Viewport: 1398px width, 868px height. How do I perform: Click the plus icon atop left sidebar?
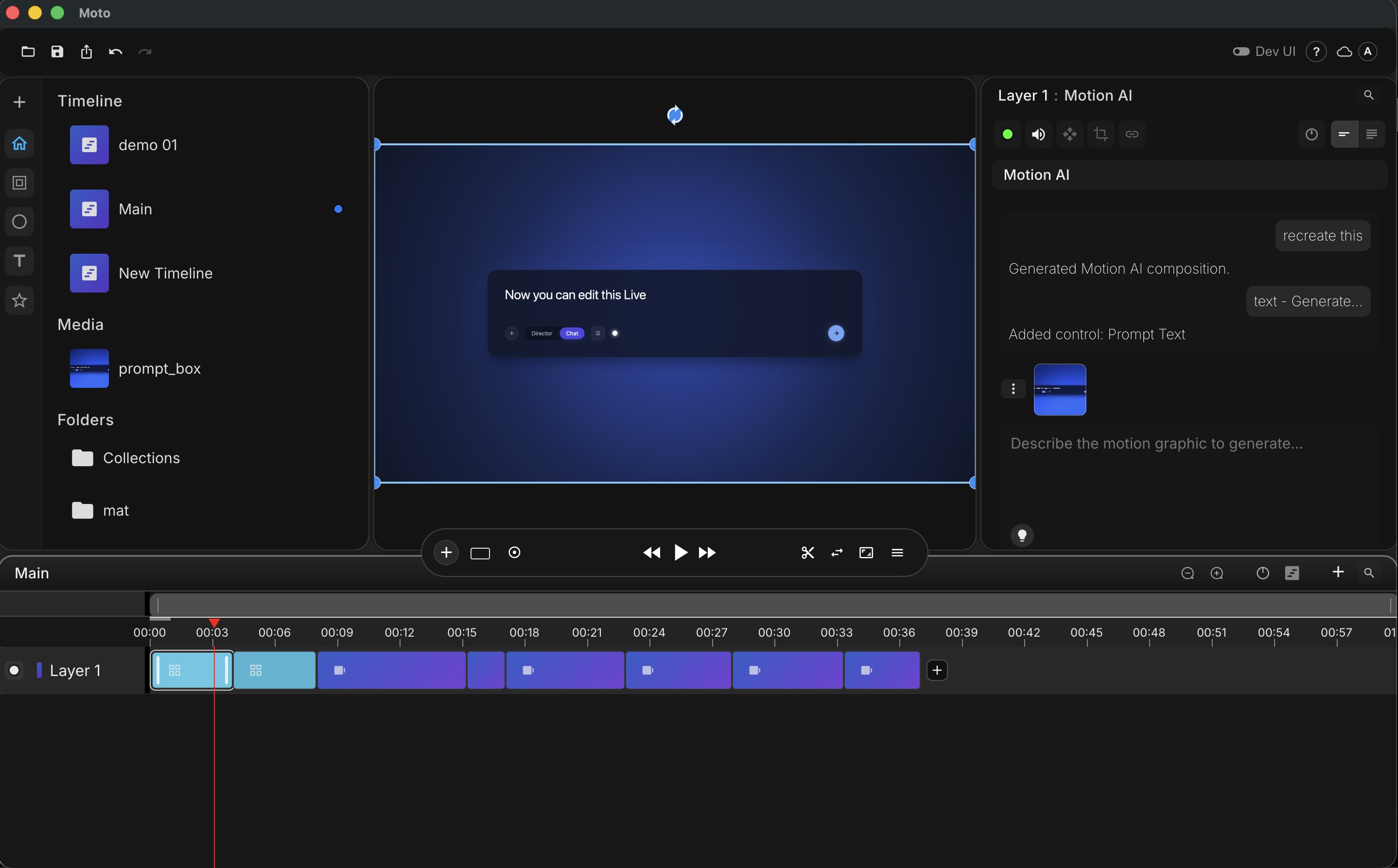[19, 102]
